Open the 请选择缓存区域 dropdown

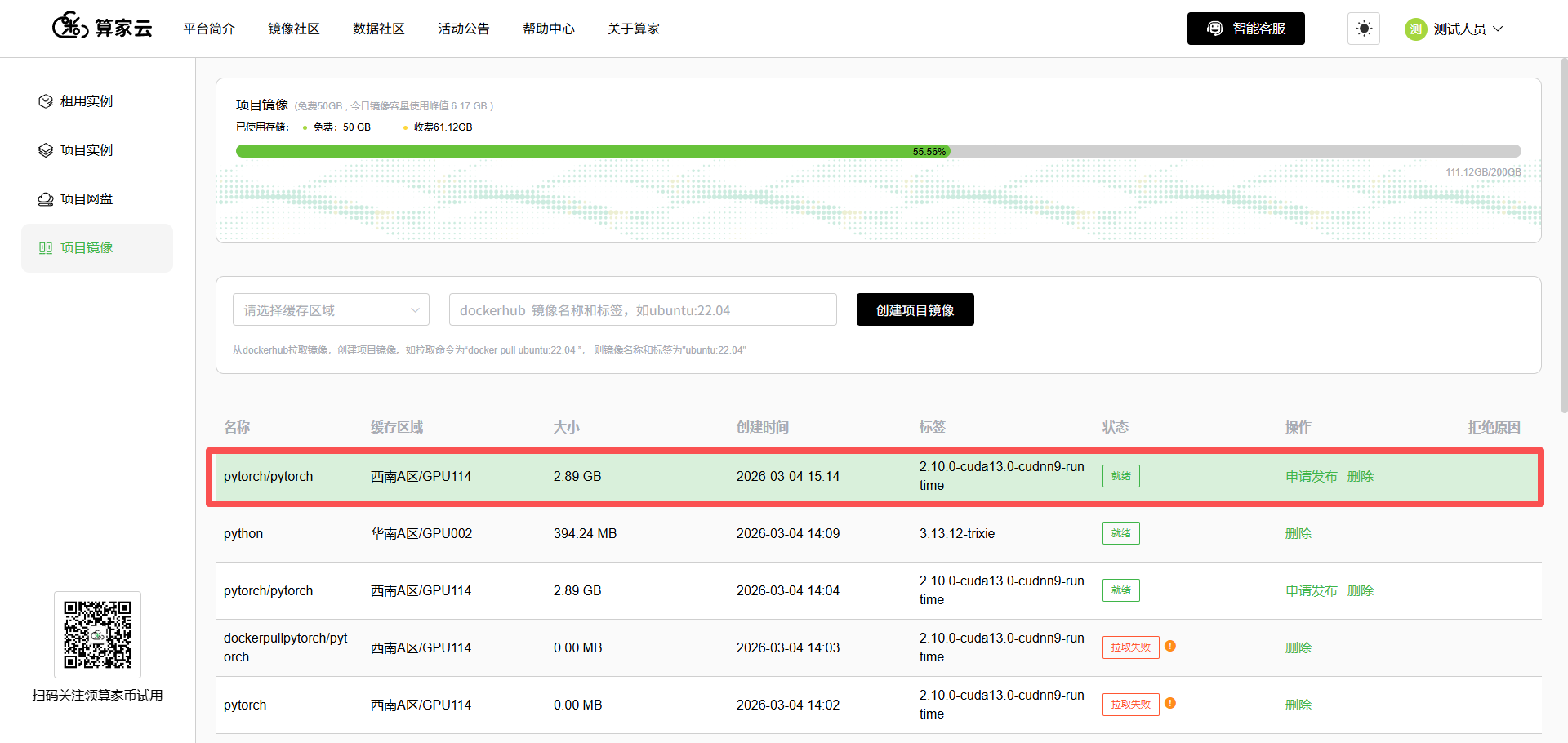331,309
